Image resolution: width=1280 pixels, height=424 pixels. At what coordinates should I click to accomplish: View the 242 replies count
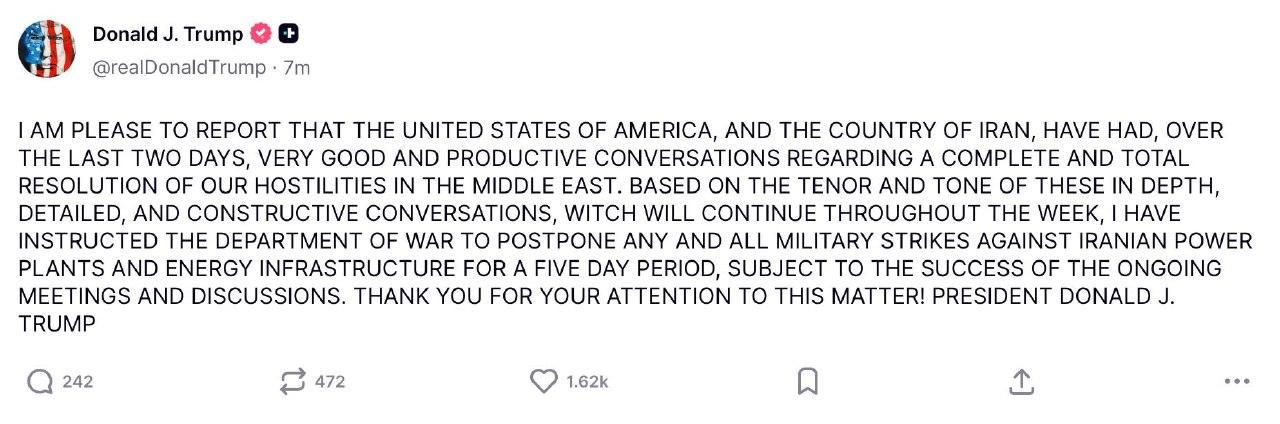pyautogui.click(x=77, y=381)
